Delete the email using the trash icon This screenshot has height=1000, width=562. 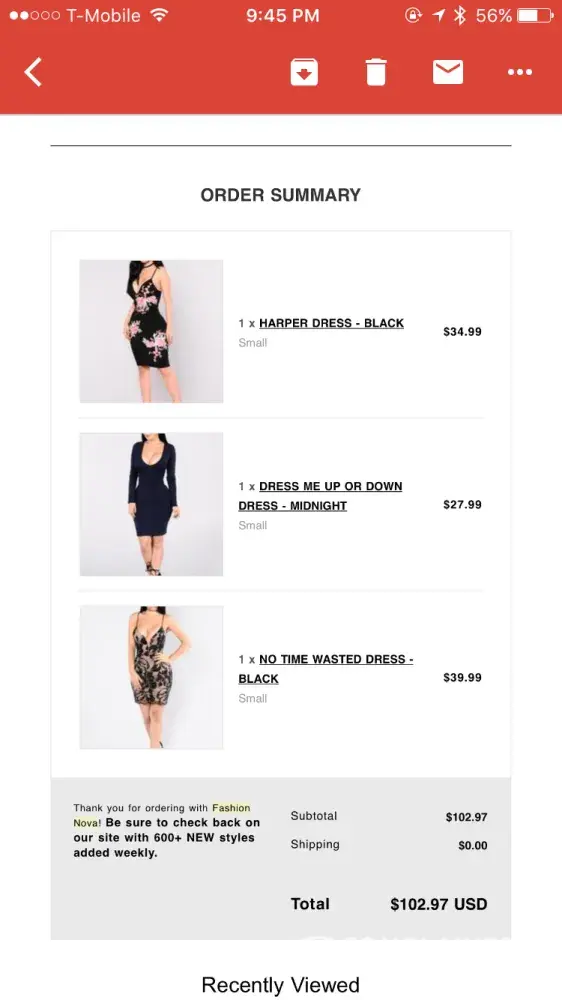click(x=376, y=71)
